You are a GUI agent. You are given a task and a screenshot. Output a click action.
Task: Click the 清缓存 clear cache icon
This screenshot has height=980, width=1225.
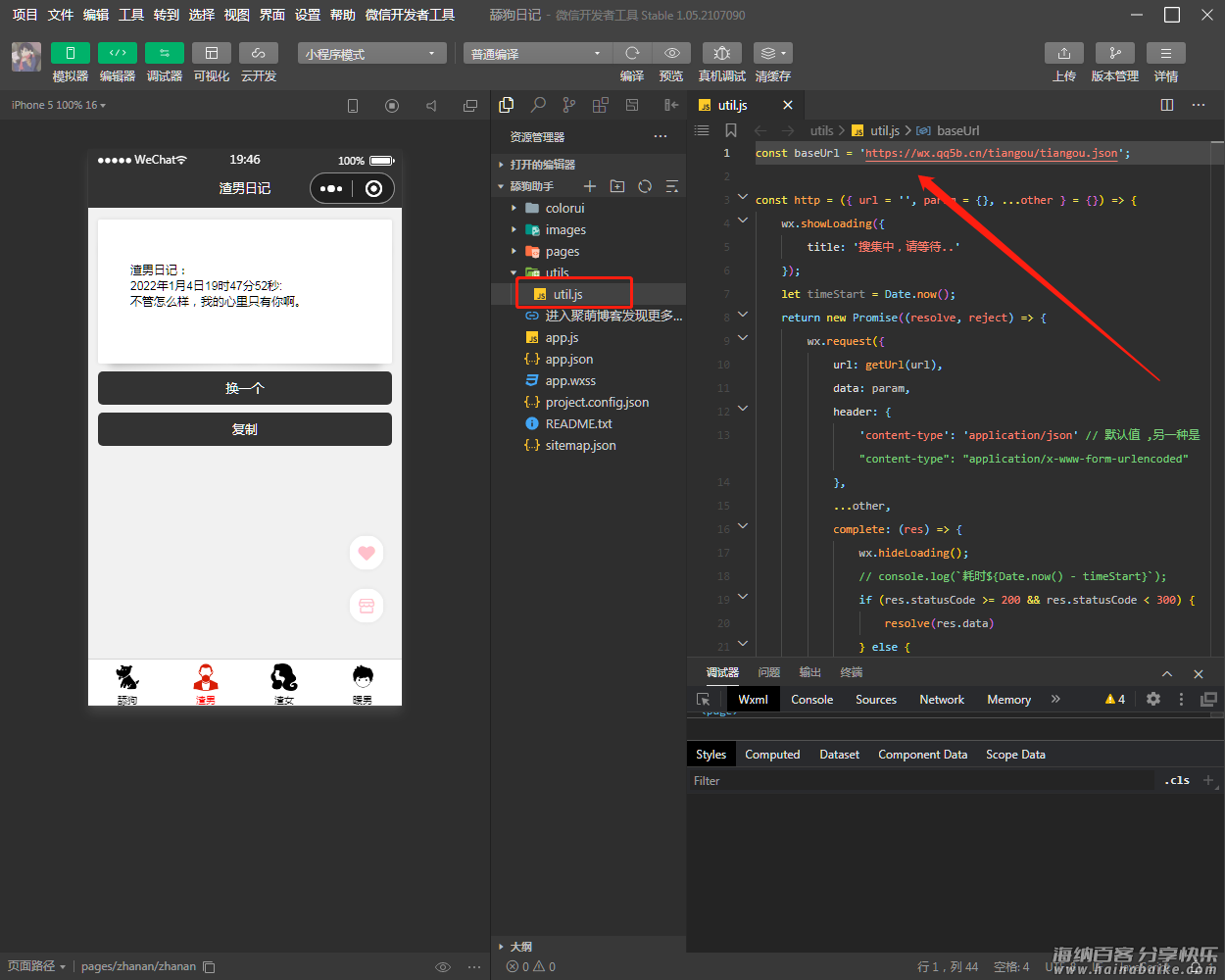[x=773, y=53]
